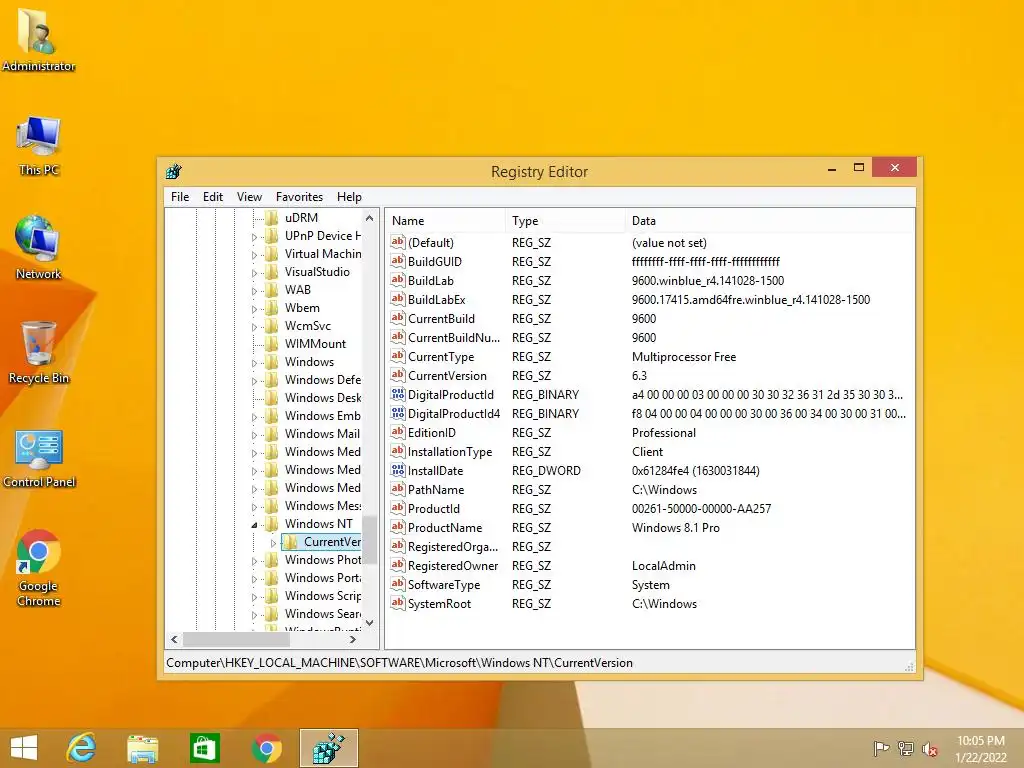This screenshot has height=768, width=1024.
Task: Expand the Windows Search key
Action: click(255, 615)
